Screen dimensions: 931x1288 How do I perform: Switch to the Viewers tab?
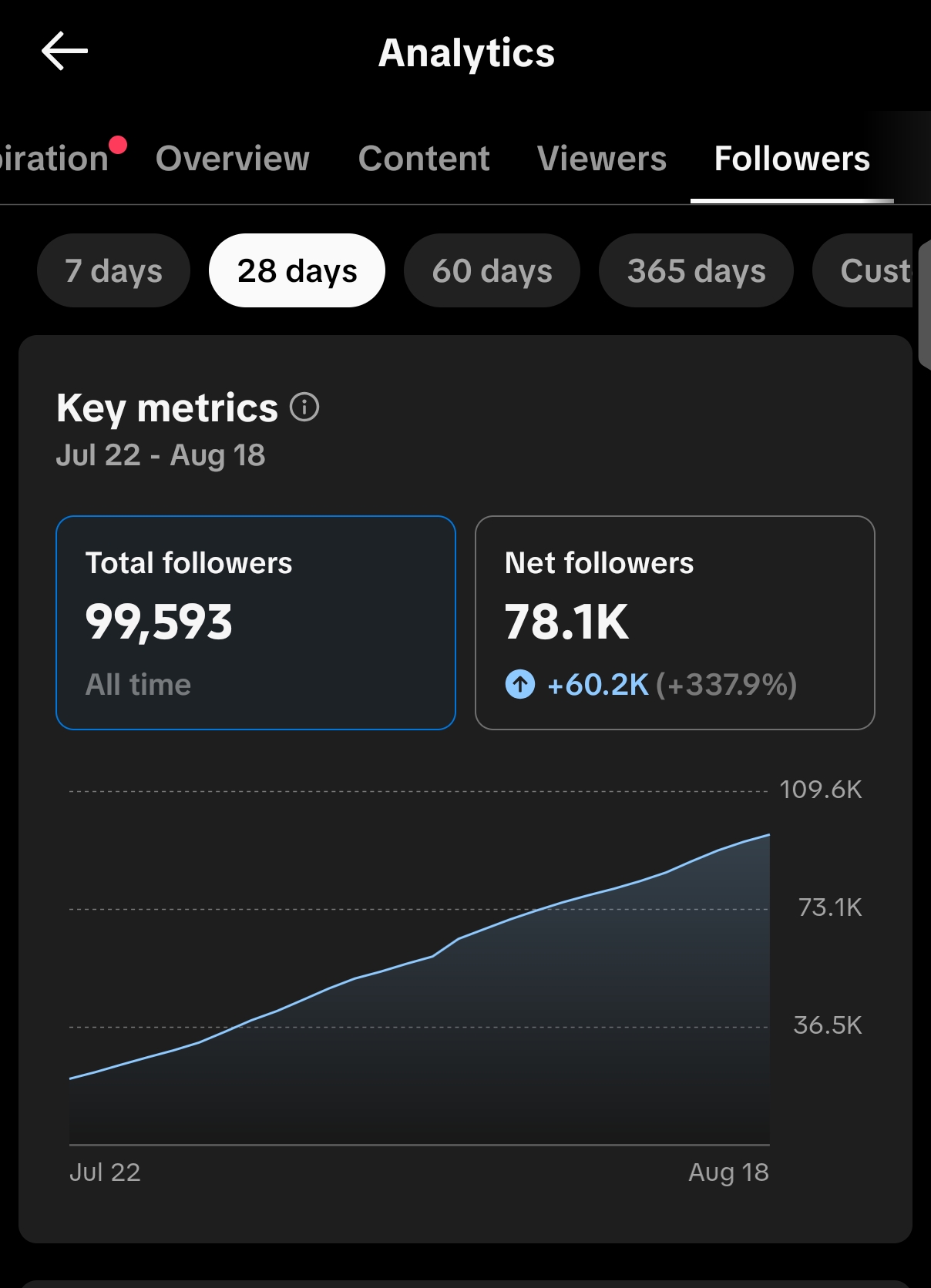602,159
